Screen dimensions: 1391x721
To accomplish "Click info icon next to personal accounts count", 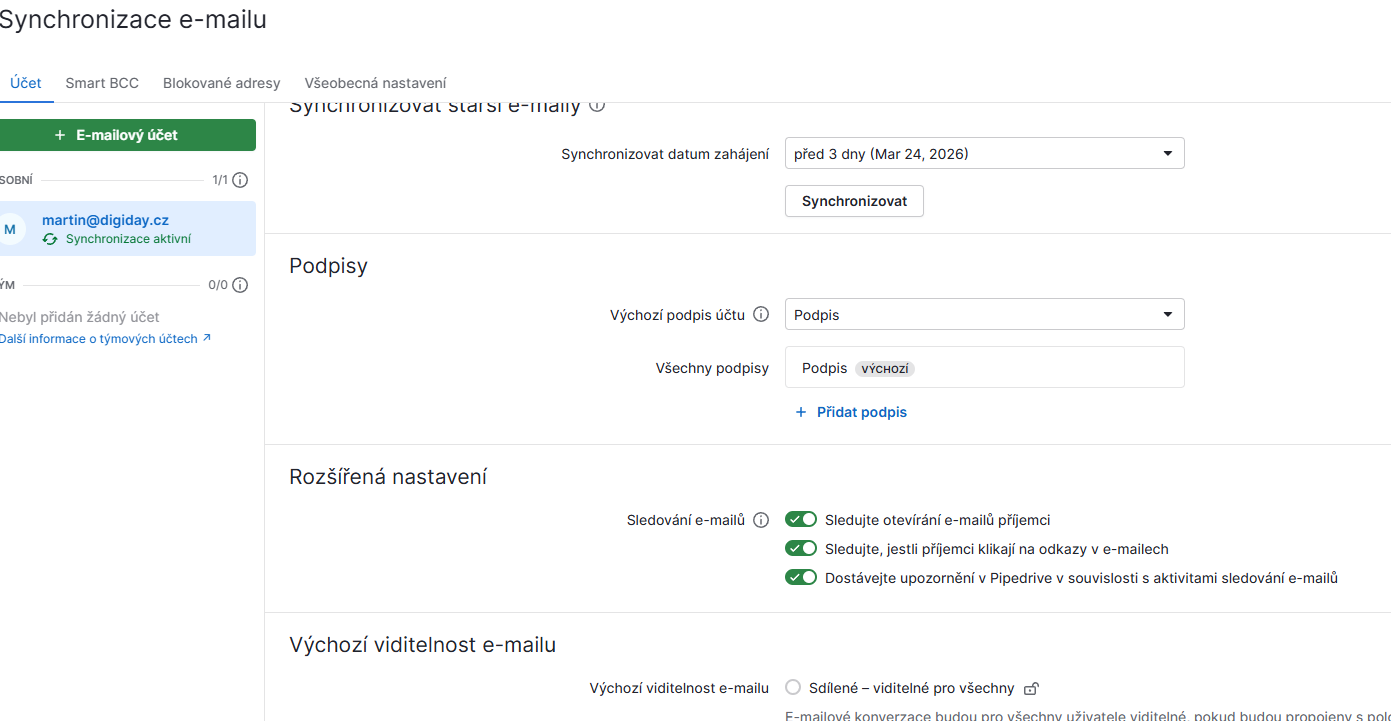I will [240, 180].
